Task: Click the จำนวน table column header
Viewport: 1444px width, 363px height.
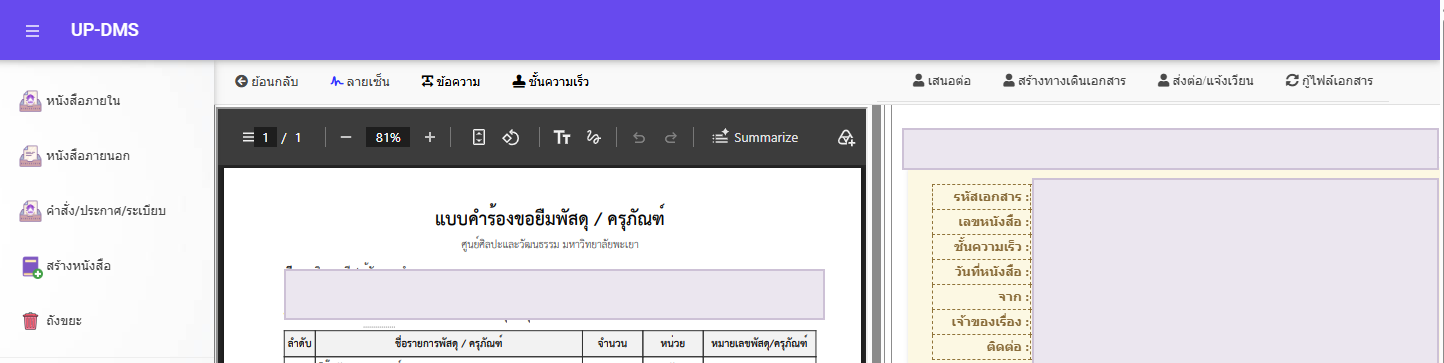Action: (611, 344)
